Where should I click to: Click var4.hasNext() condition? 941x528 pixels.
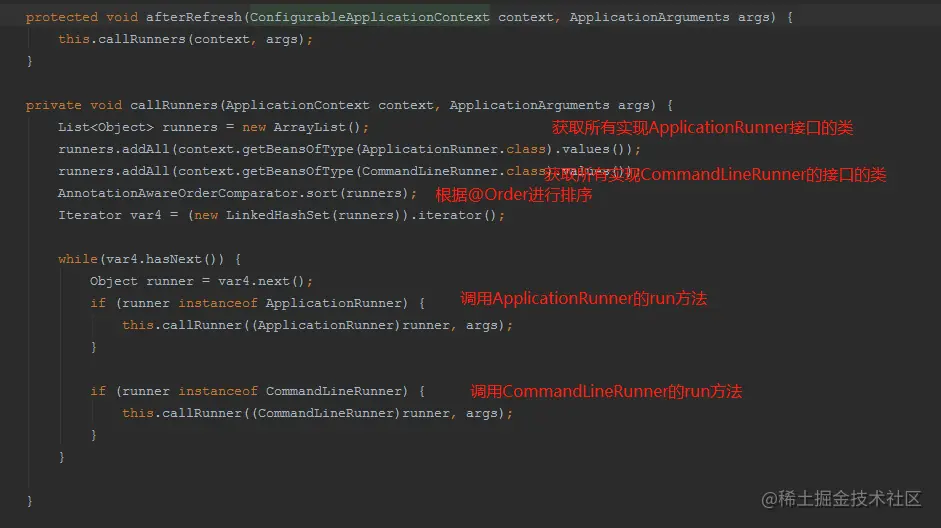click(161, 259)
